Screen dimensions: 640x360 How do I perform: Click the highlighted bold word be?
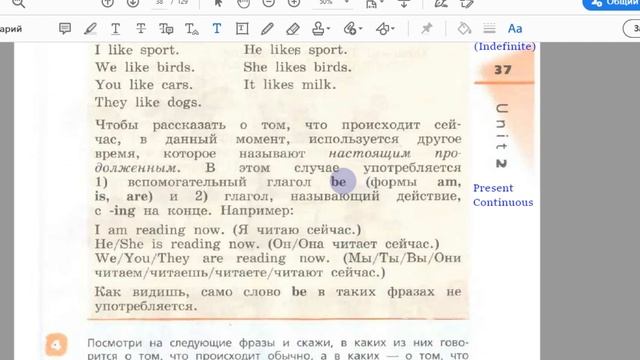(338, 182)
